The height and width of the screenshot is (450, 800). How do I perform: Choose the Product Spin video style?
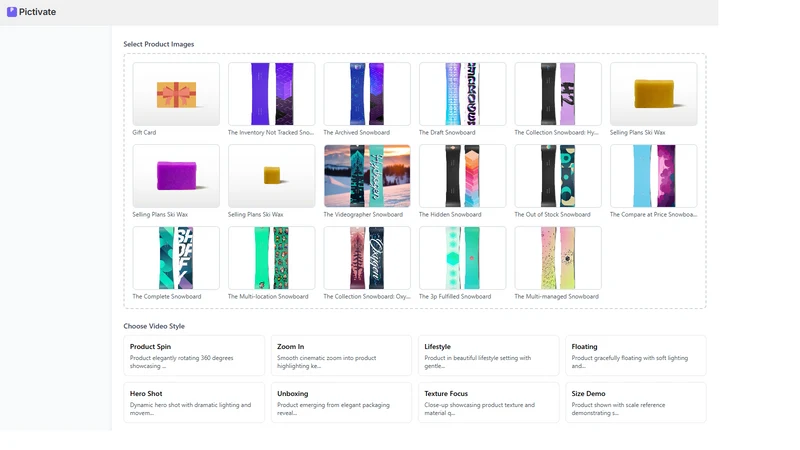tap(194, 356)
